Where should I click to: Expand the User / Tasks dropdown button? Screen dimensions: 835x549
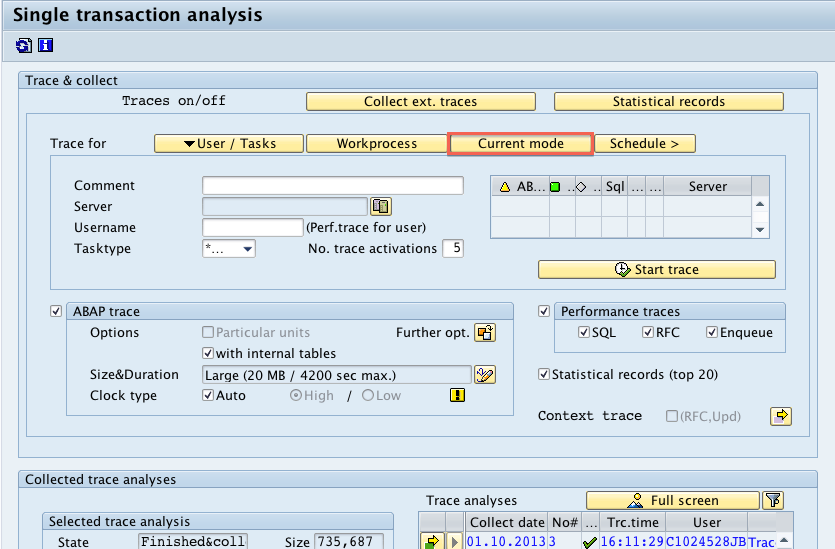click(x=229, y=143)
